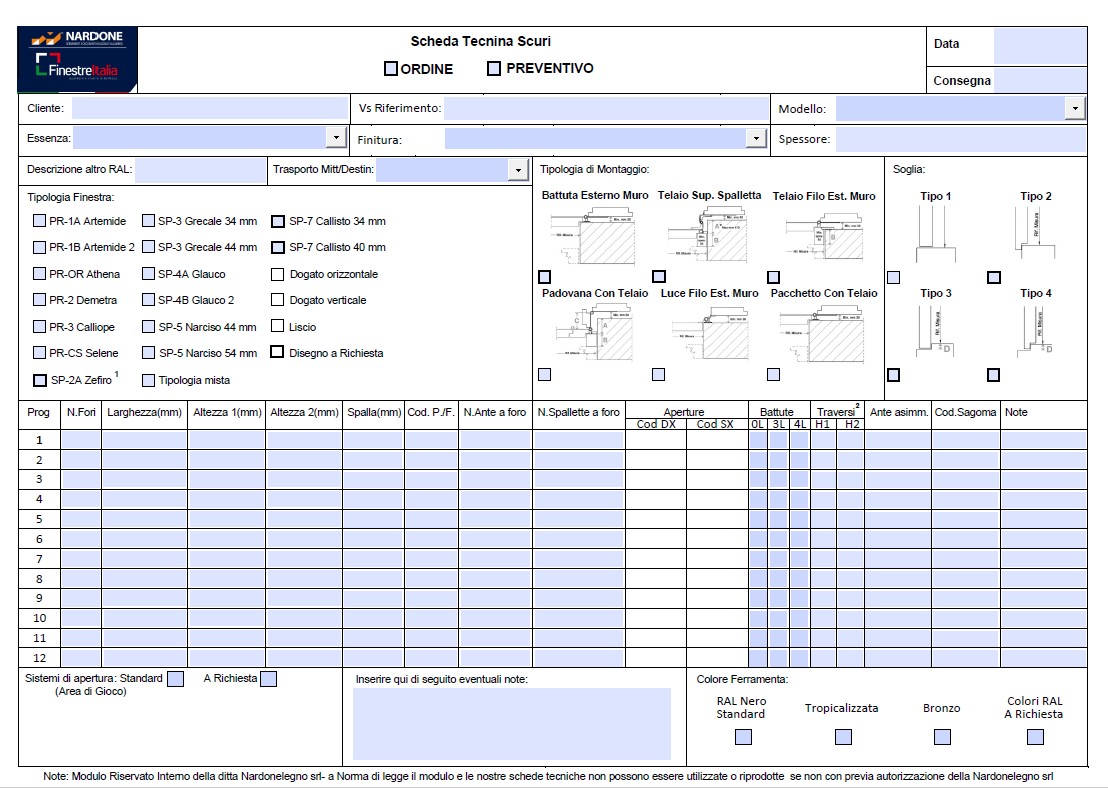1108x788 pixels.
Task: Select Bronzo hardware color checkbox
Action: point(942,737)
